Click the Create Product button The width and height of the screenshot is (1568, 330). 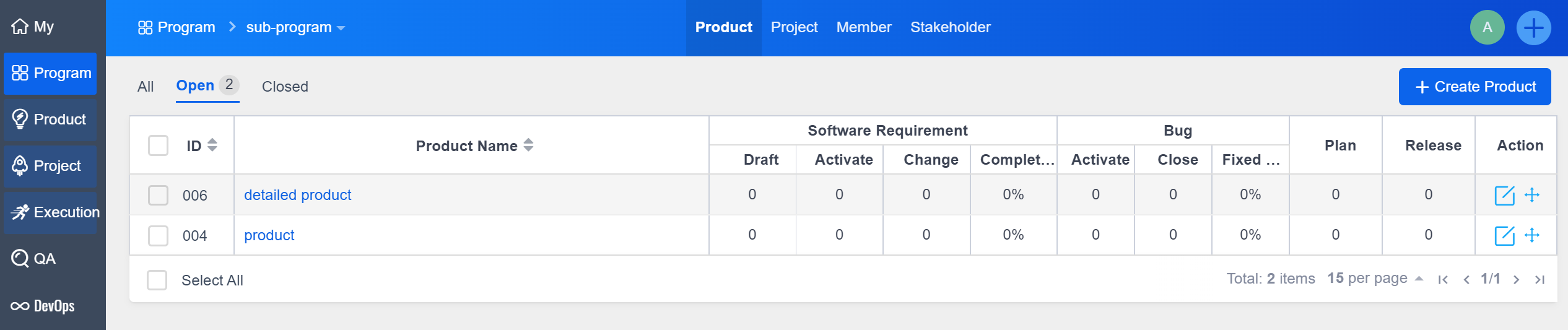coord(1474,87)
